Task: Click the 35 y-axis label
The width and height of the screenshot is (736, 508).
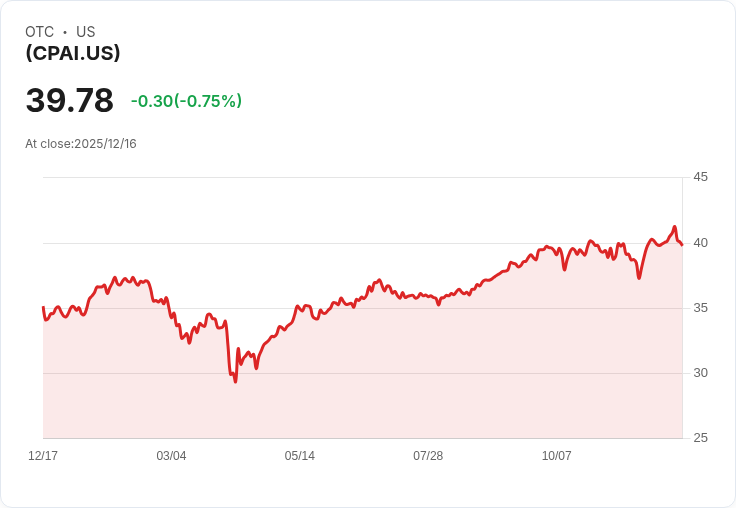Action: [700, 308]
